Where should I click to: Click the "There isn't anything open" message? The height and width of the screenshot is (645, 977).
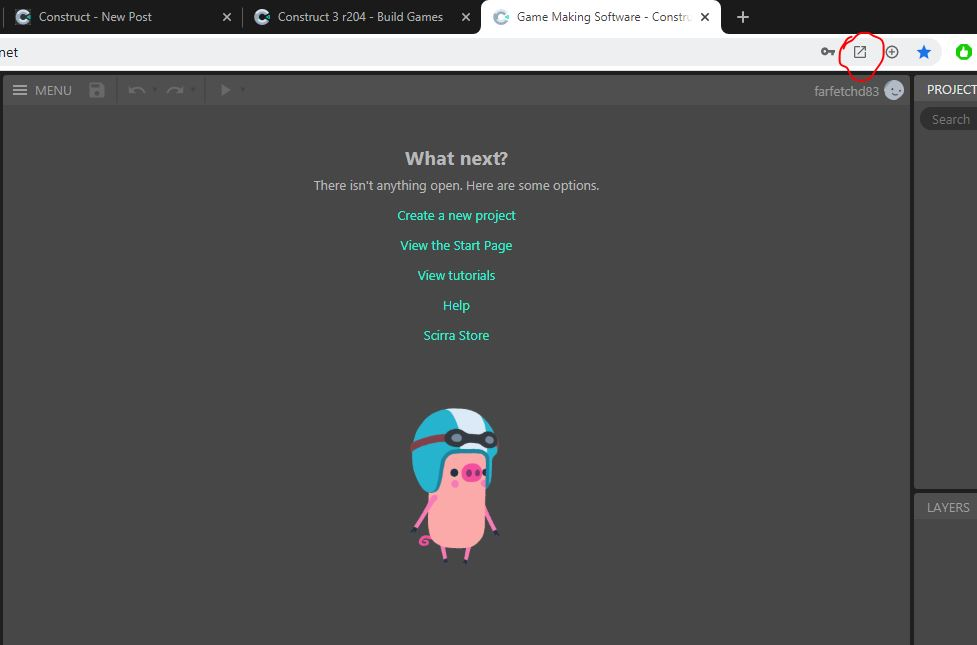pos(456,186)
